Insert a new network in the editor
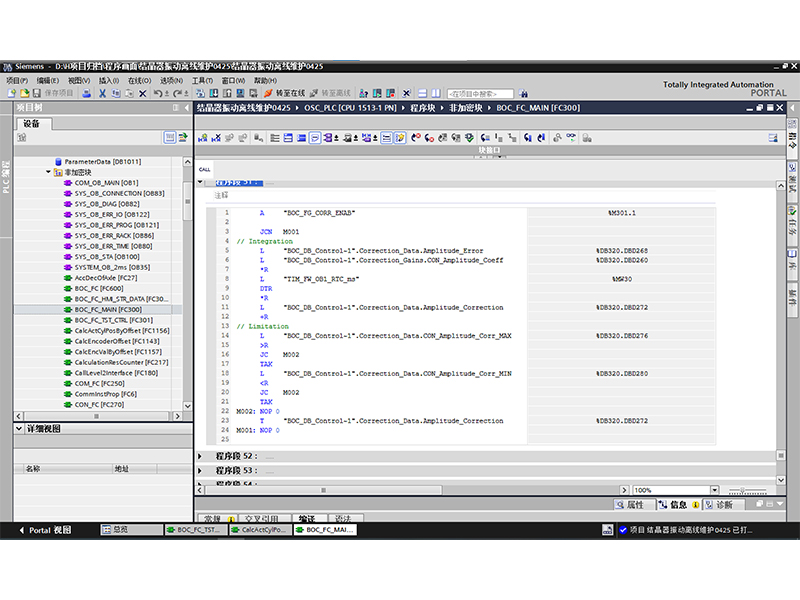 203,138
